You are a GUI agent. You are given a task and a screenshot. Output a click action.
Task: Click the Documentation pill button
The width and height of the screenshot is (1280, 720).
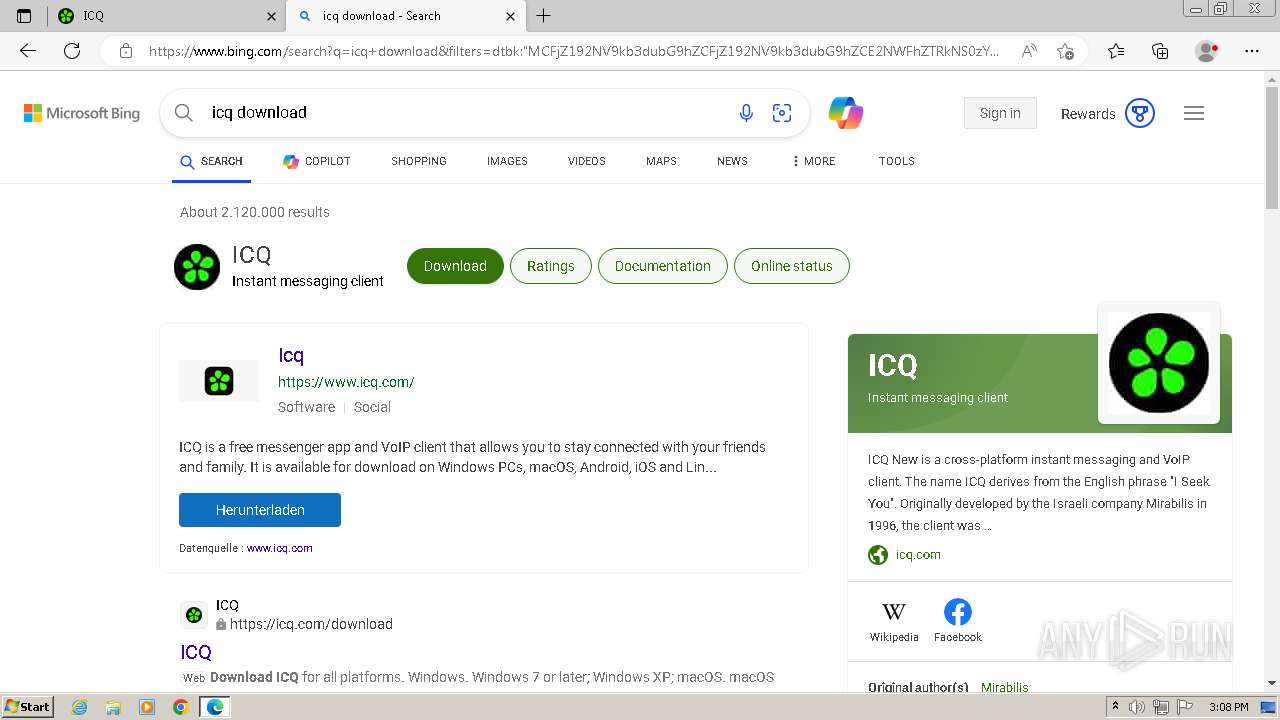[x=663, y=266]
